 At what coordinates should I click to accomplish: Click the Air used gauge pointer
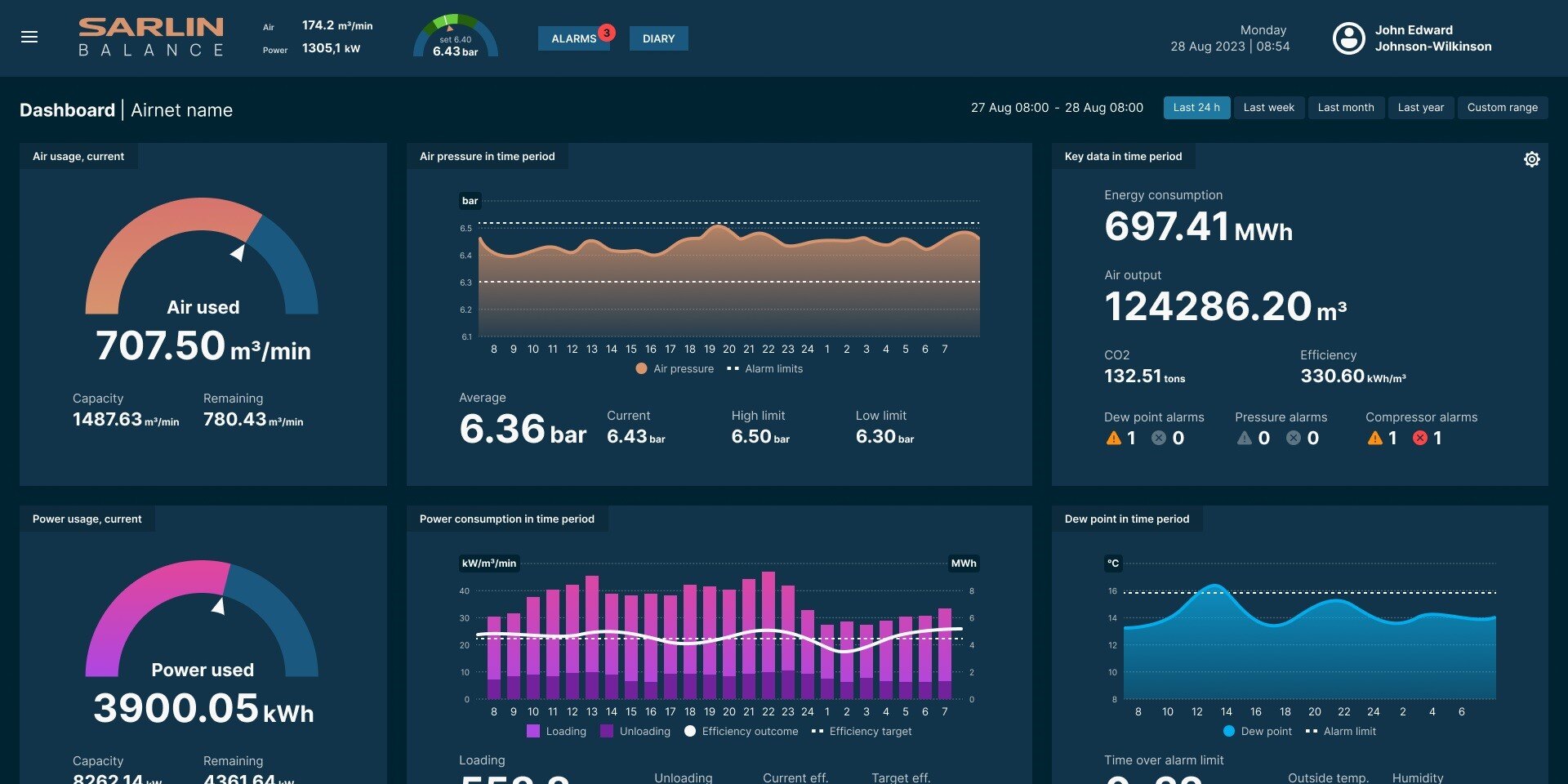[x=238, y=253]
